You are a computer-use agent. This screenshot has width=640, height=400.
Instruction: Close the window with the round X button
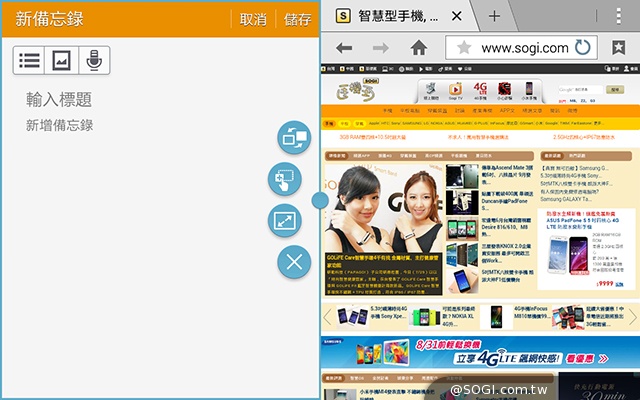[294, 262]
